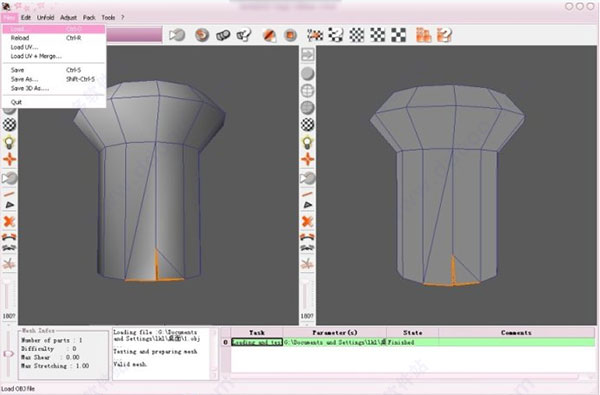This screenshot has width=600, height=395.
Task: Click the bottom-left vertical panel slider
Action: click(x=8, y=354)
